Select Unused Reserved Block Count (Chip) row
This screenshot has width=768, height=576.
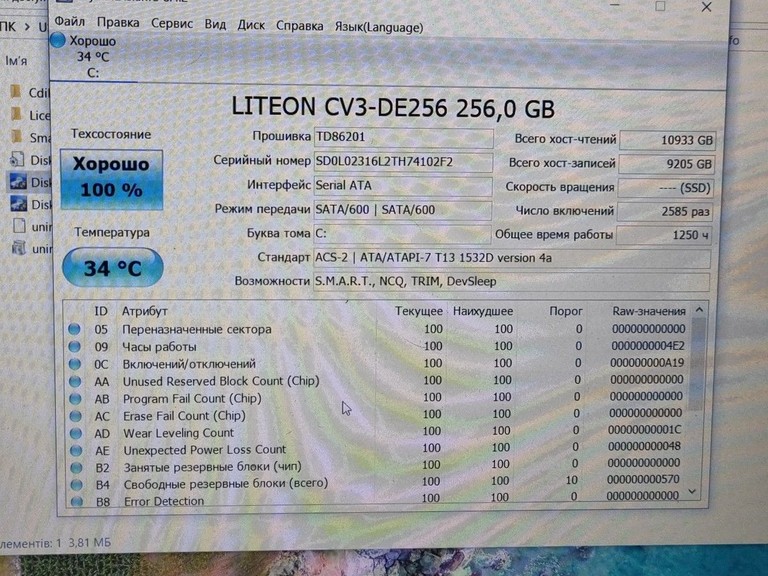(377, 381)
